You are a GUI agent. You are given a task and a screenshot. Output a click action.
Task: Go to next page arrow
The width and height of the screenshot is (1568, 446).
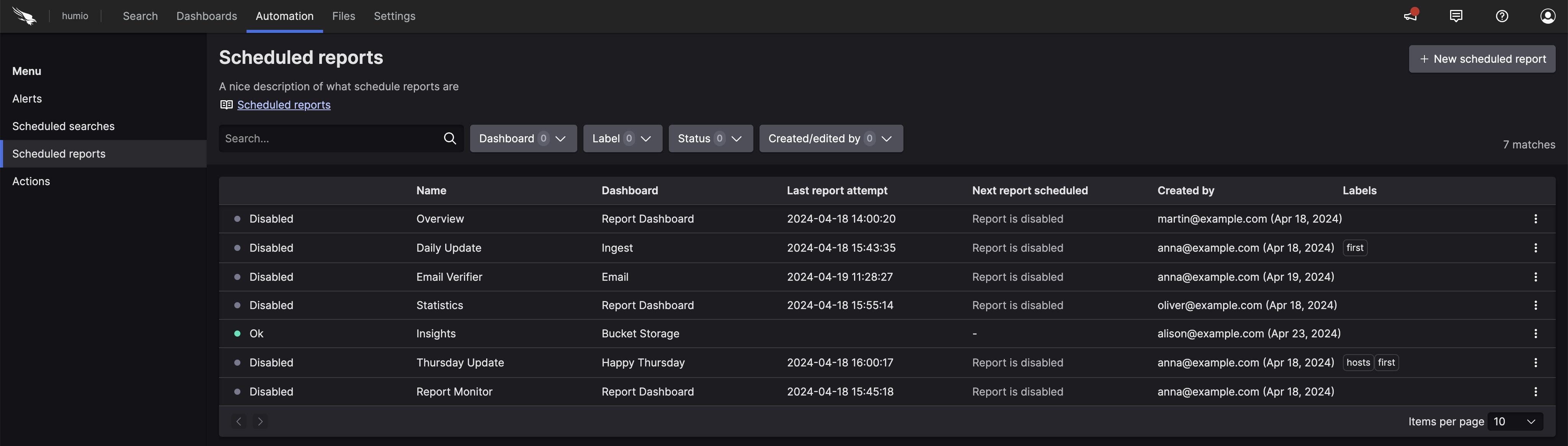click(x=261, y=422)
